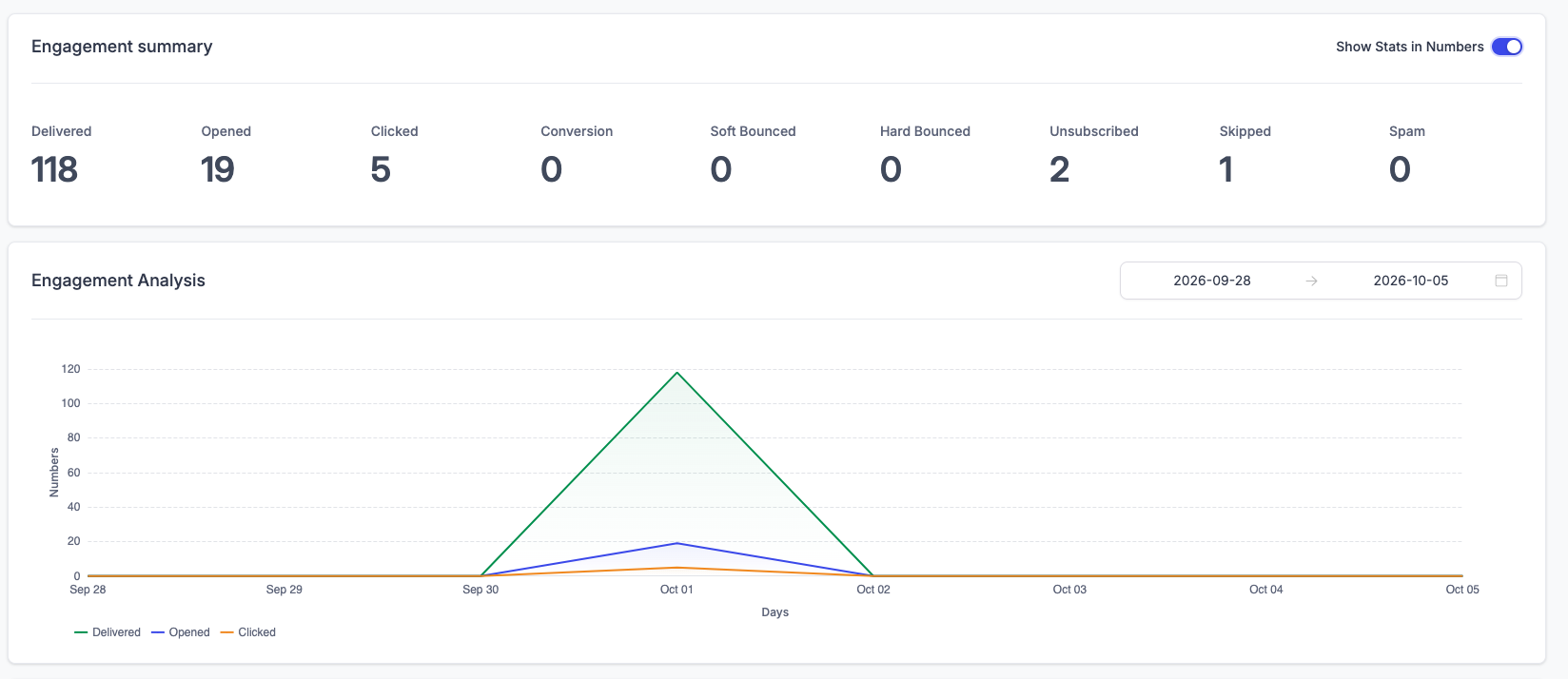Toggle the Delivered series in chart legend
The height and width of the screenshot is (679, 1568).
tap(108, 632)
